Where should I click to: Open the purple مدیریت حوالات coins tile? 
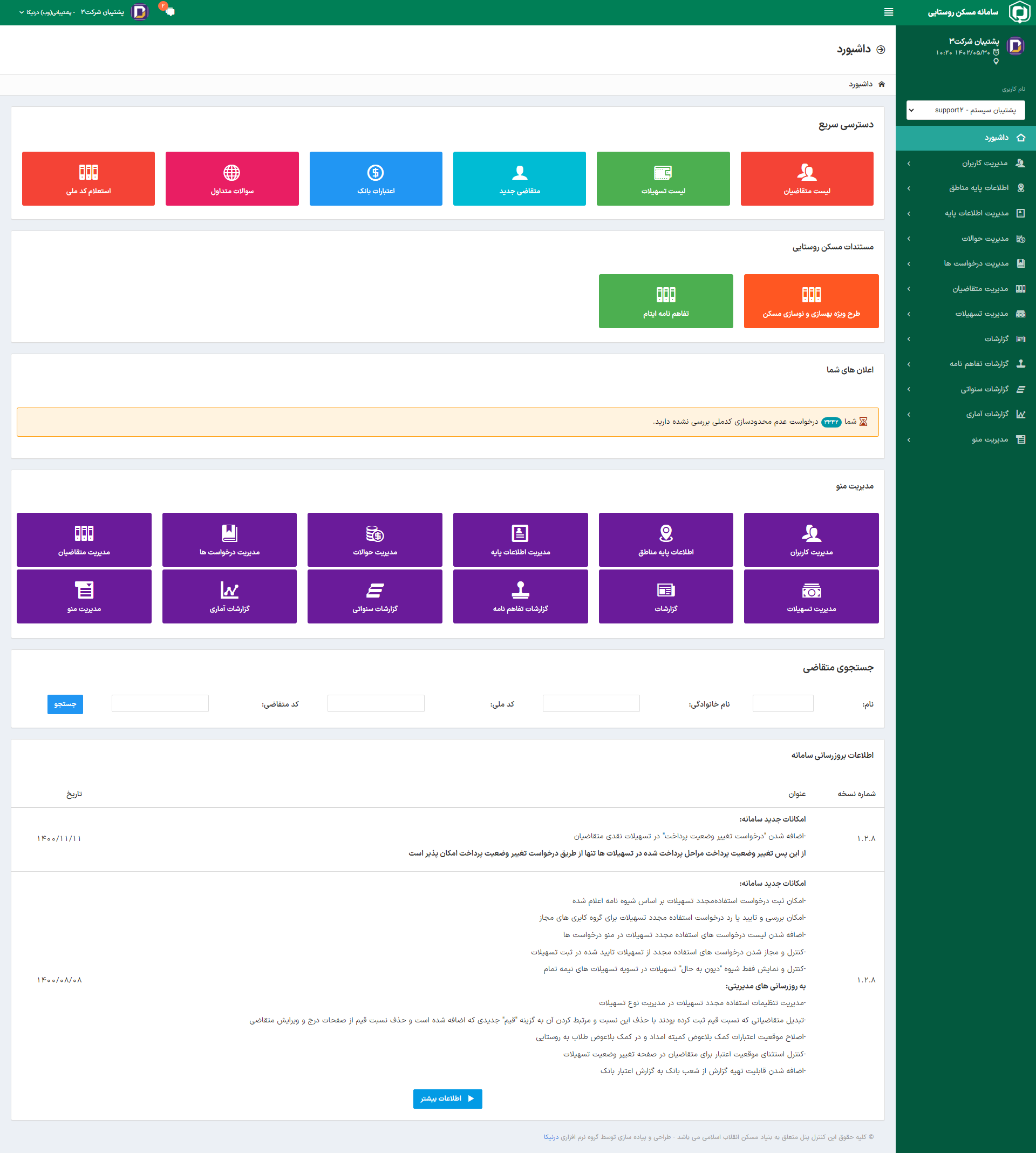point(374,539)
